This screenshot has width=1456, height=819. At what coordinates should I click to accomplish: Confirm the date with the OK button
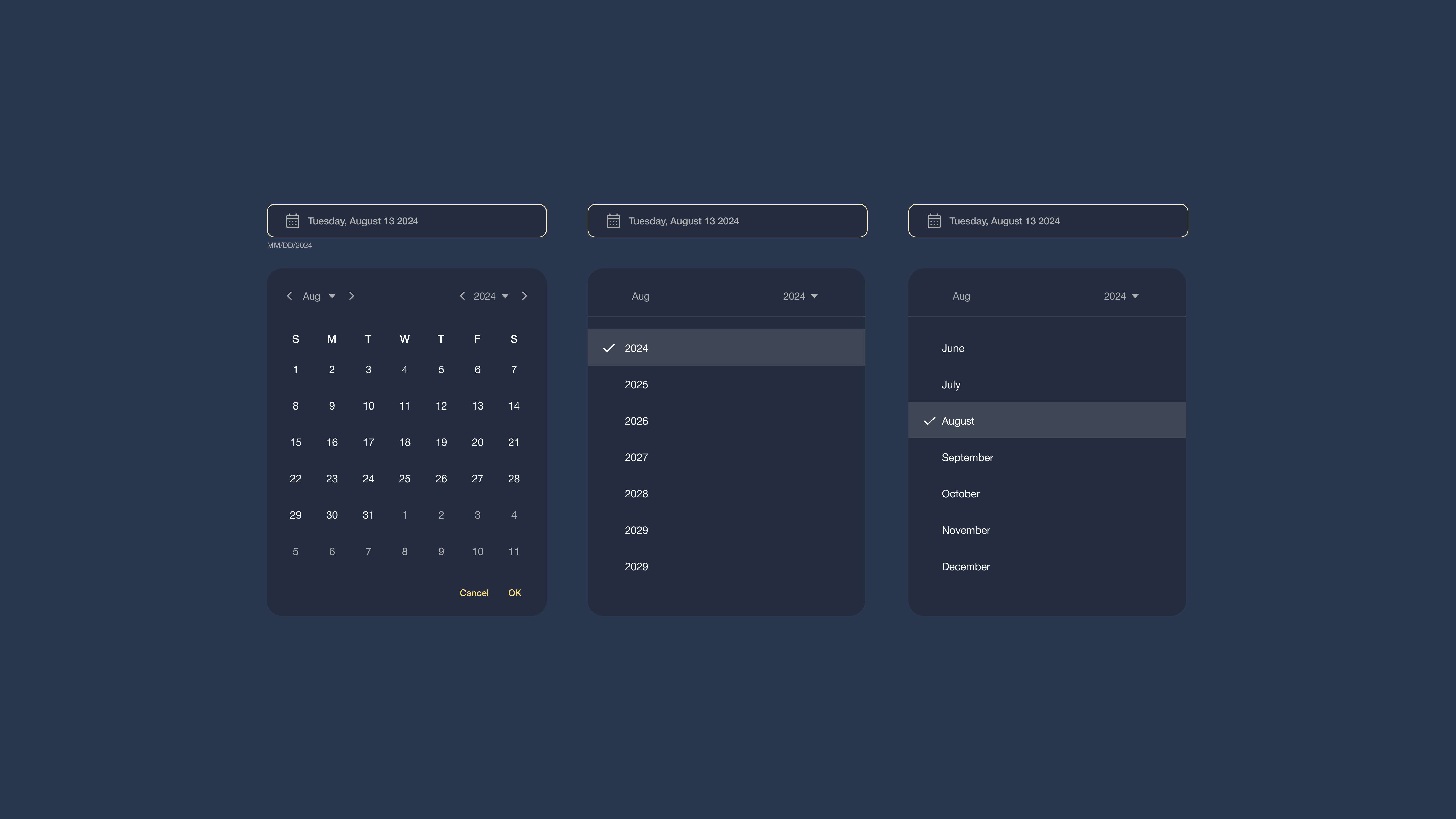(514, 593)
